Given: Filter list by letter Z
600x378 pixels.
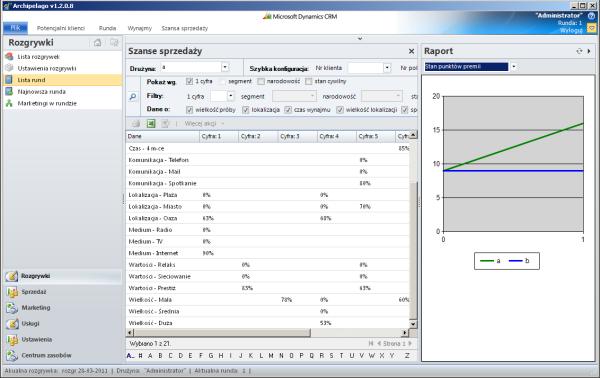Looking at the screenshot, I should pyautogui.click(x=407, y=356).
